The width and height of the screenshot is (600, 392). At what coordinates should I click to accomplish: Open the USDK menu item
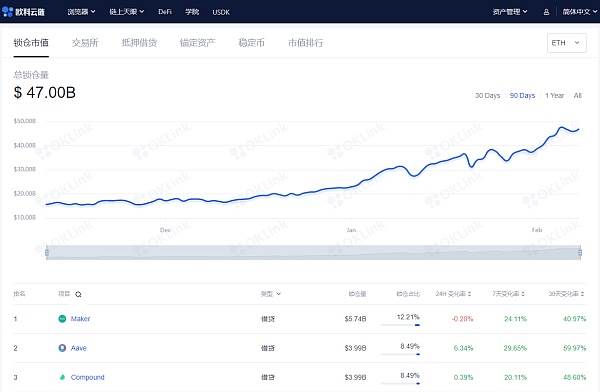point(221,12)
